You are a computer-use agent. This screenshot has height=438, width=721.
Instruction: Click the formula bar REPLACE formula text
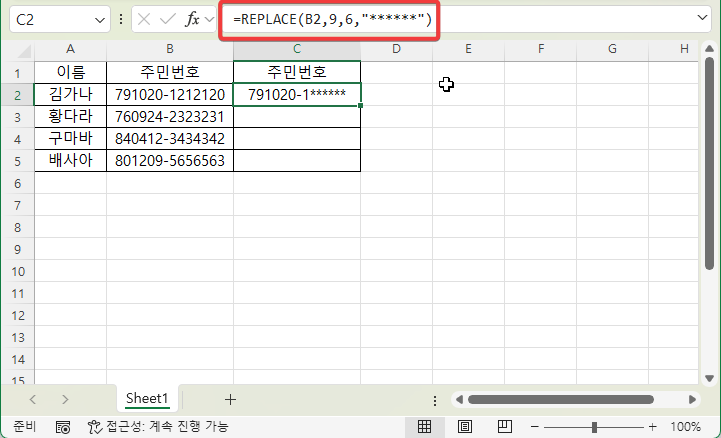332,19
